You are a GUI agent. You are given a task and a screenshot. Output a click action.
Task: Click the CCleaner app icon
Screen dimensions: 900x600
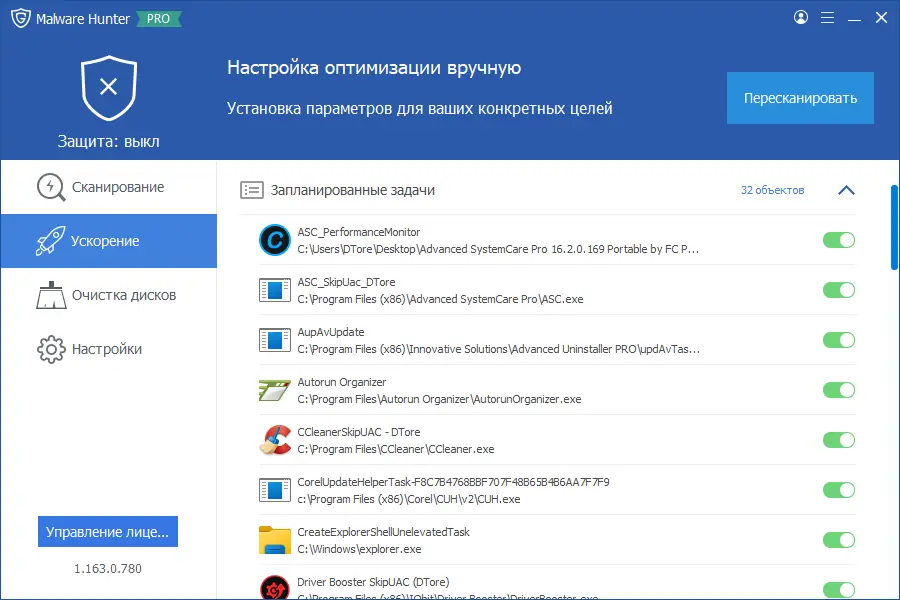274,440
